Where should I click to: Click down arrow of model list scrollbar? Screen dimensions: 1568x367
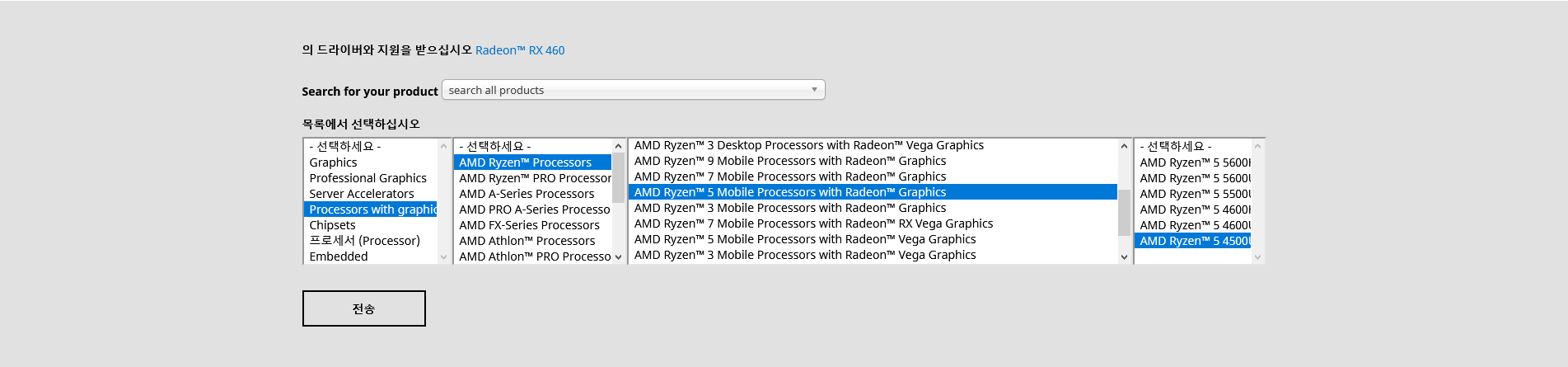(1257, 257)
